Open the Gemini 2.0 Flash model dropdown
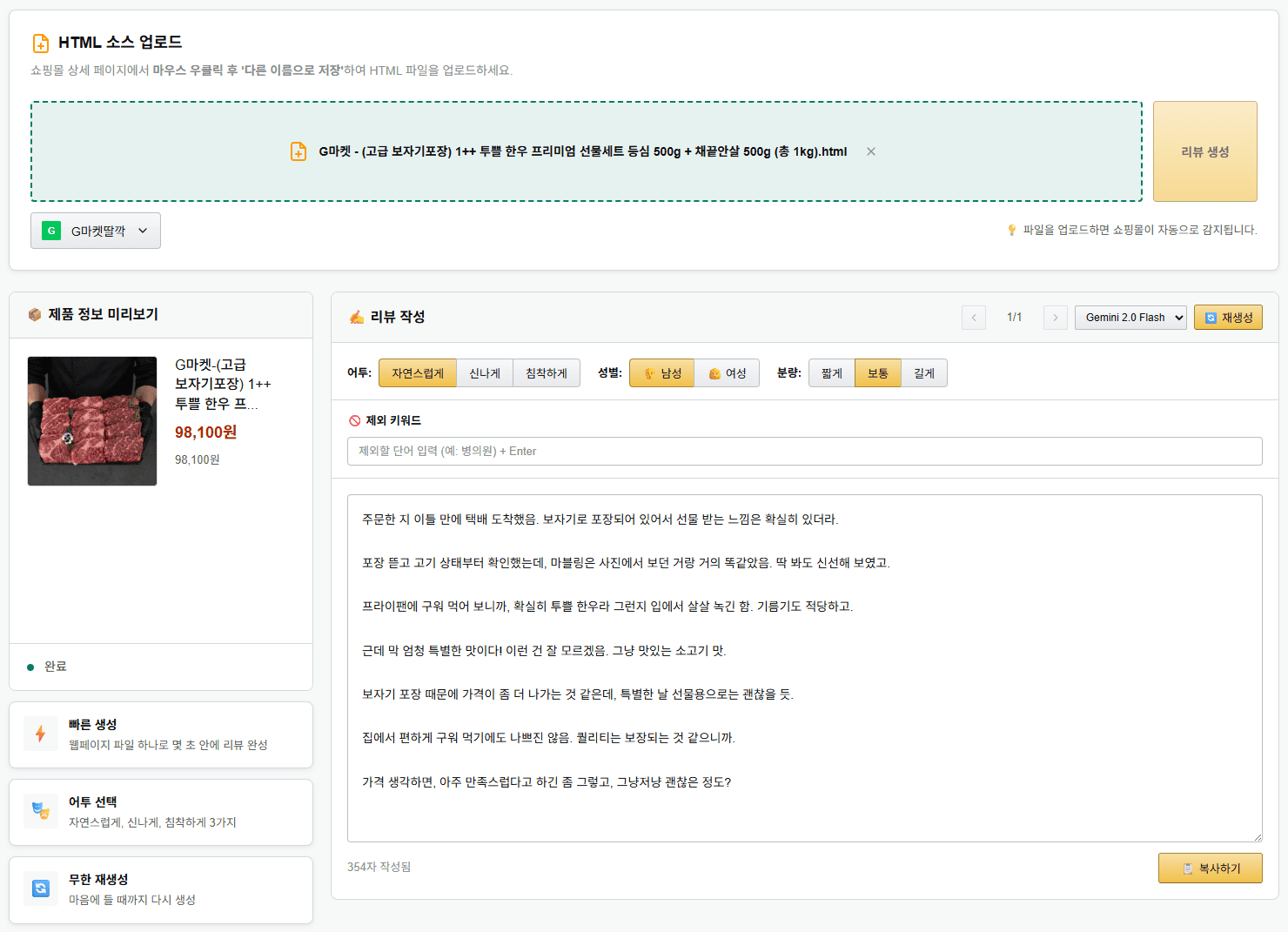This screenshot has height=932, width=1288. coord(1130,317)
